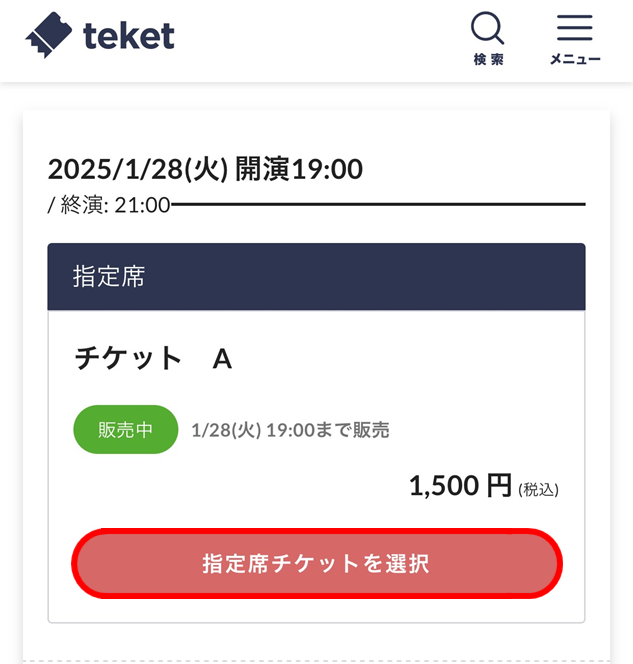The height and width of the screenshot is (664, 633).
Task: Click the 2025/1/28(火) 開演19:00 heading
Action: pyautogui.click(x=205, y=169)
